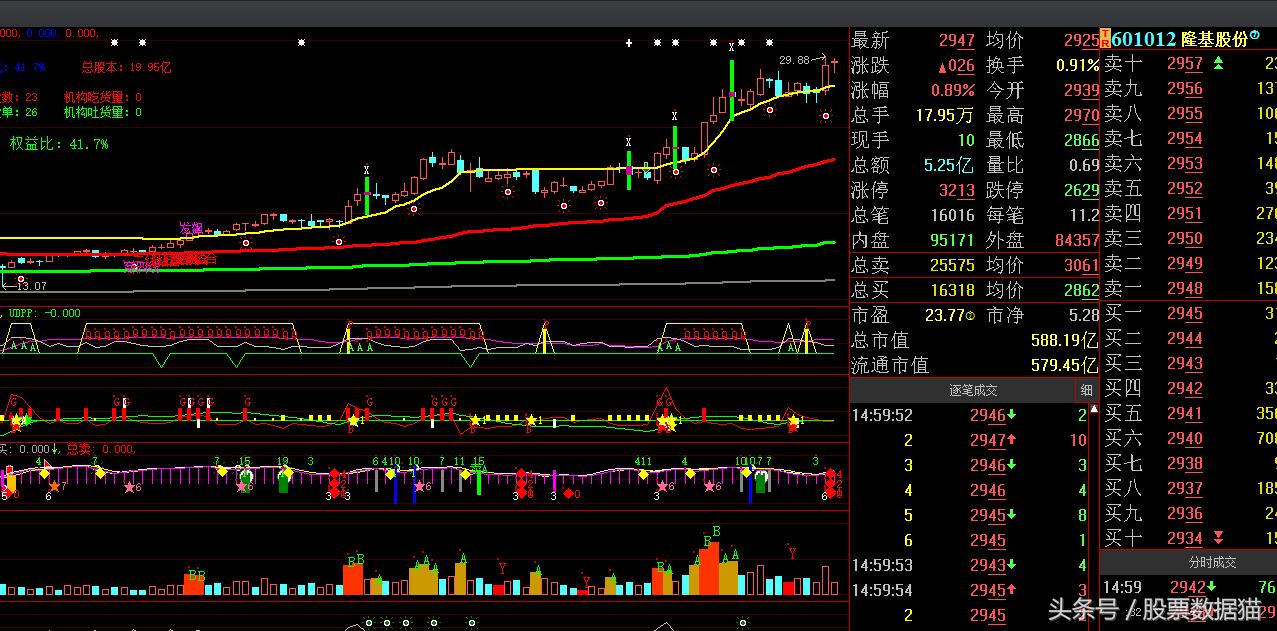This screenshot has height=631, width=1277.
Task: Click green up arrows beside 卖十
Action: 1218,64
